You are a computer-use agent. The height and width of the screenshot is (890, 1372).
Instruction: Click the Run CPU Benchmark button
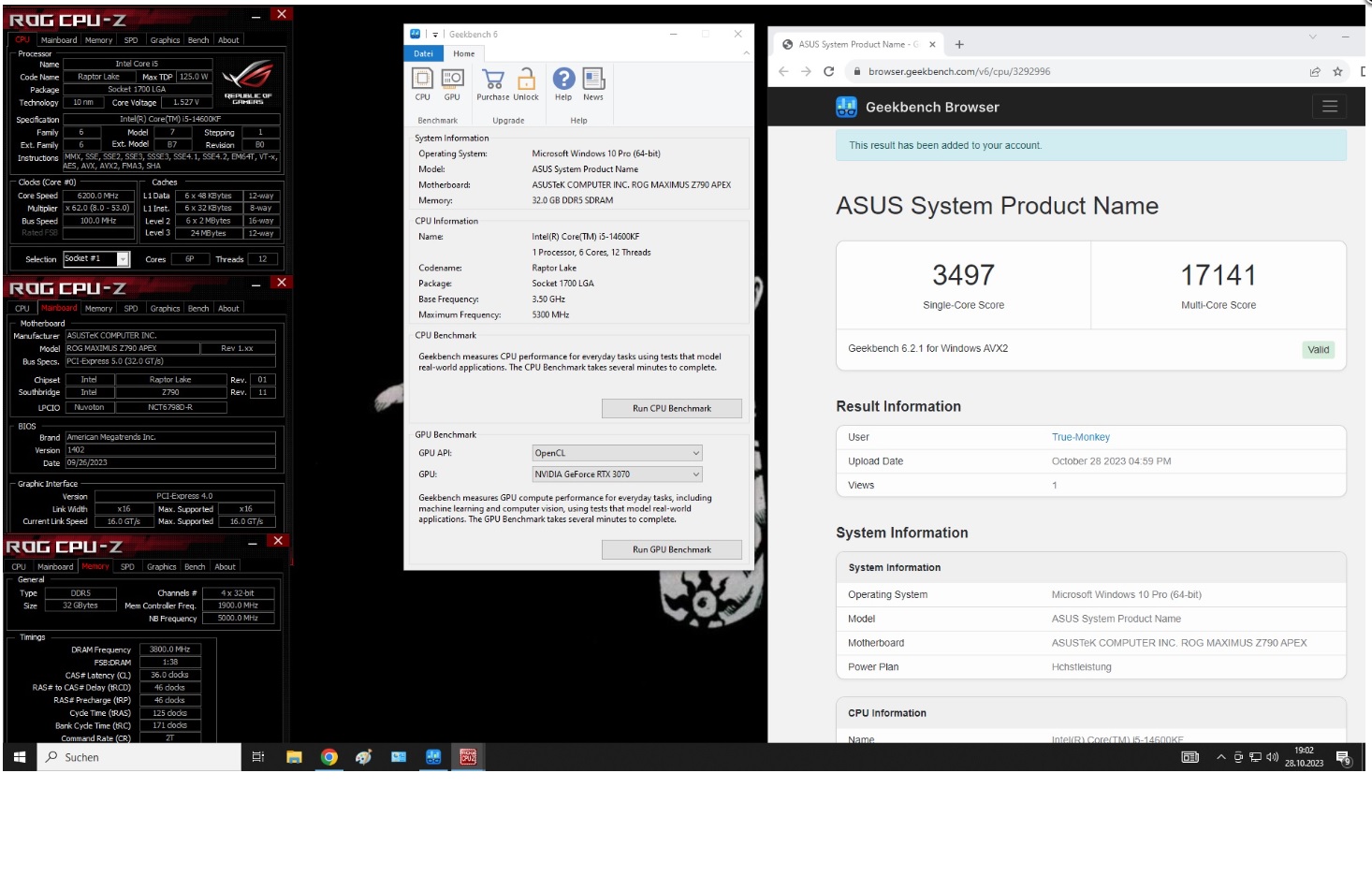tap(672, 408)
